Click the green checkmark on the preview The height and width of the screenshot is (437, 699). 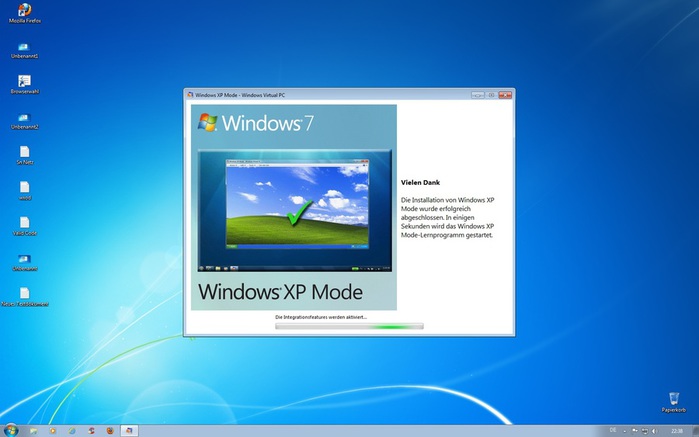click(299, 213)
